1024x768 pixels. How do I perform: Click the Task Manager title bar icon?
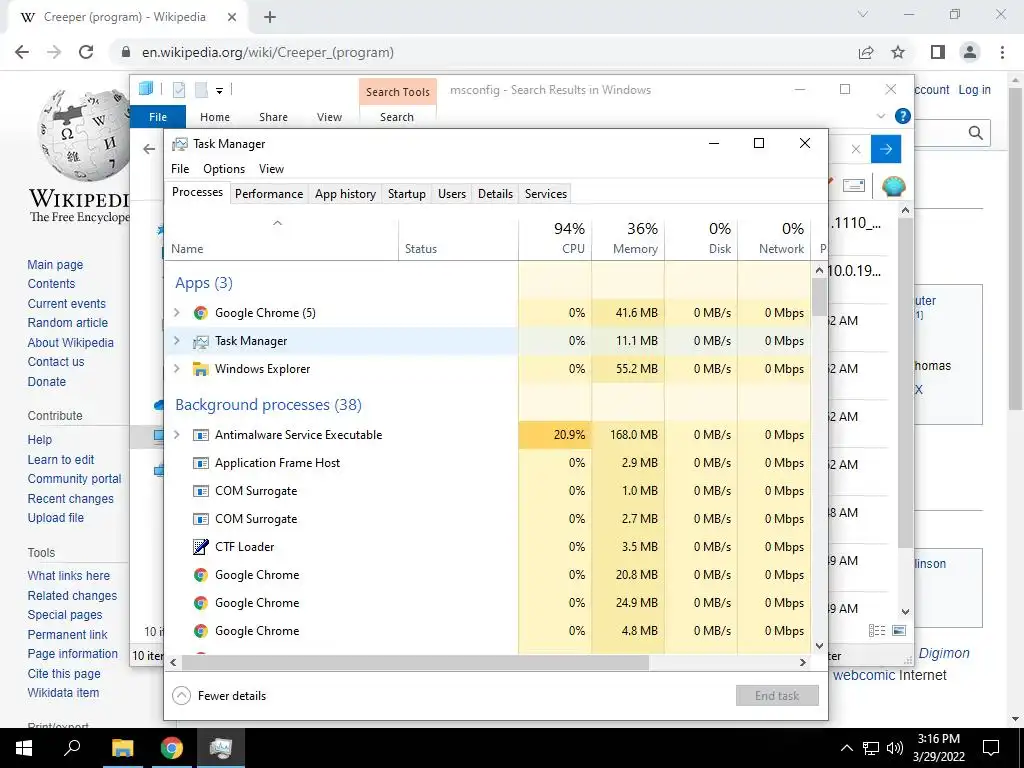click(x=180, y=144)
